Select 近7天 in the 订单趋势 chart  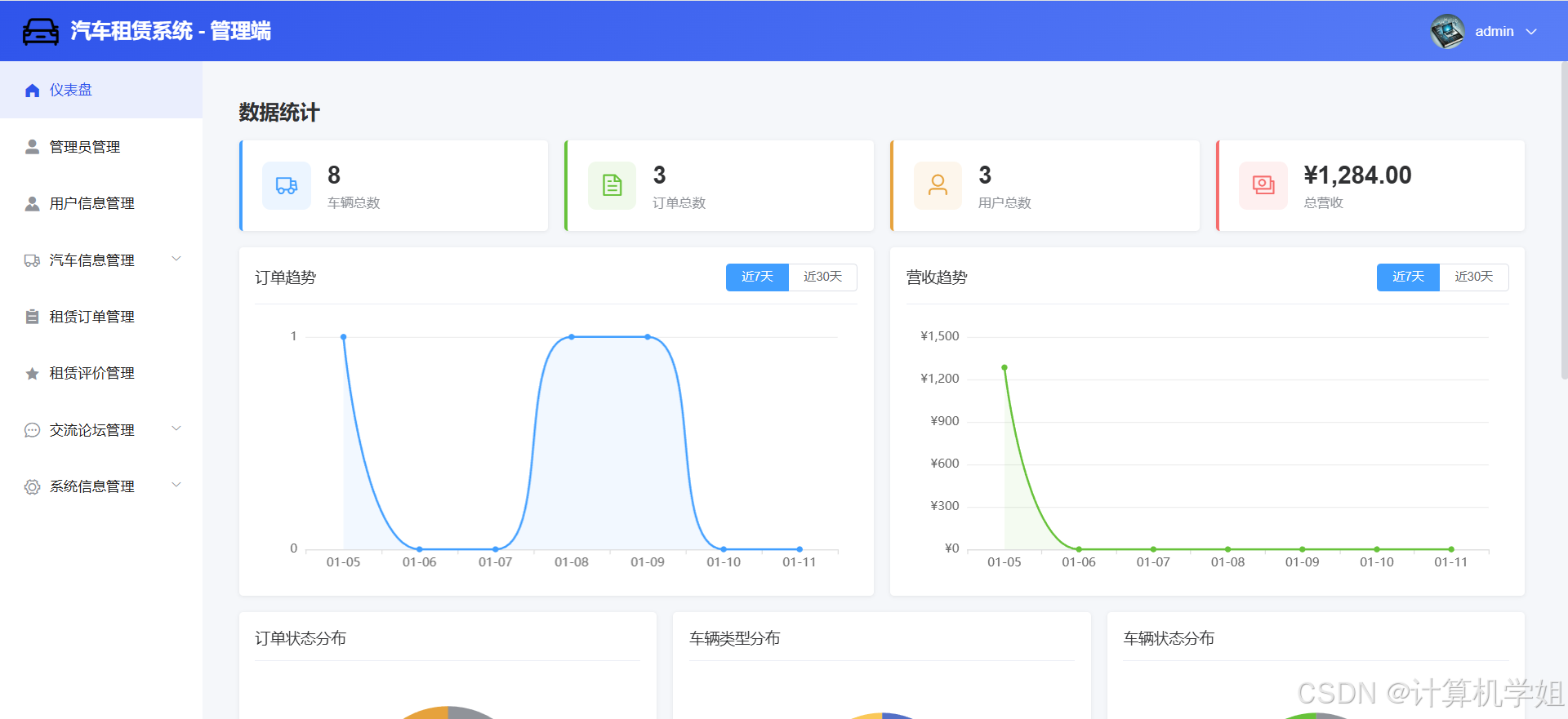[757, 277]
